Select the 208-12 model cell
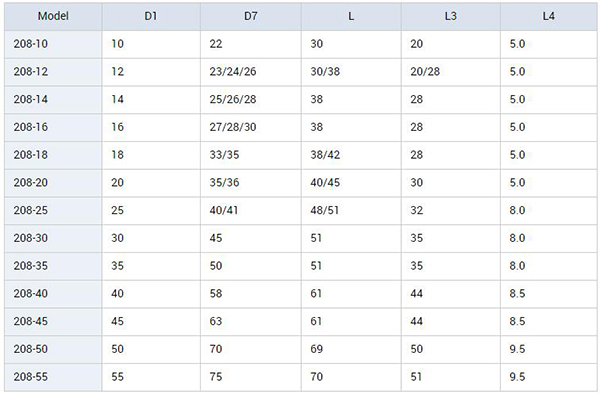This screenshot has width=600, height=394. coord(53,72)
